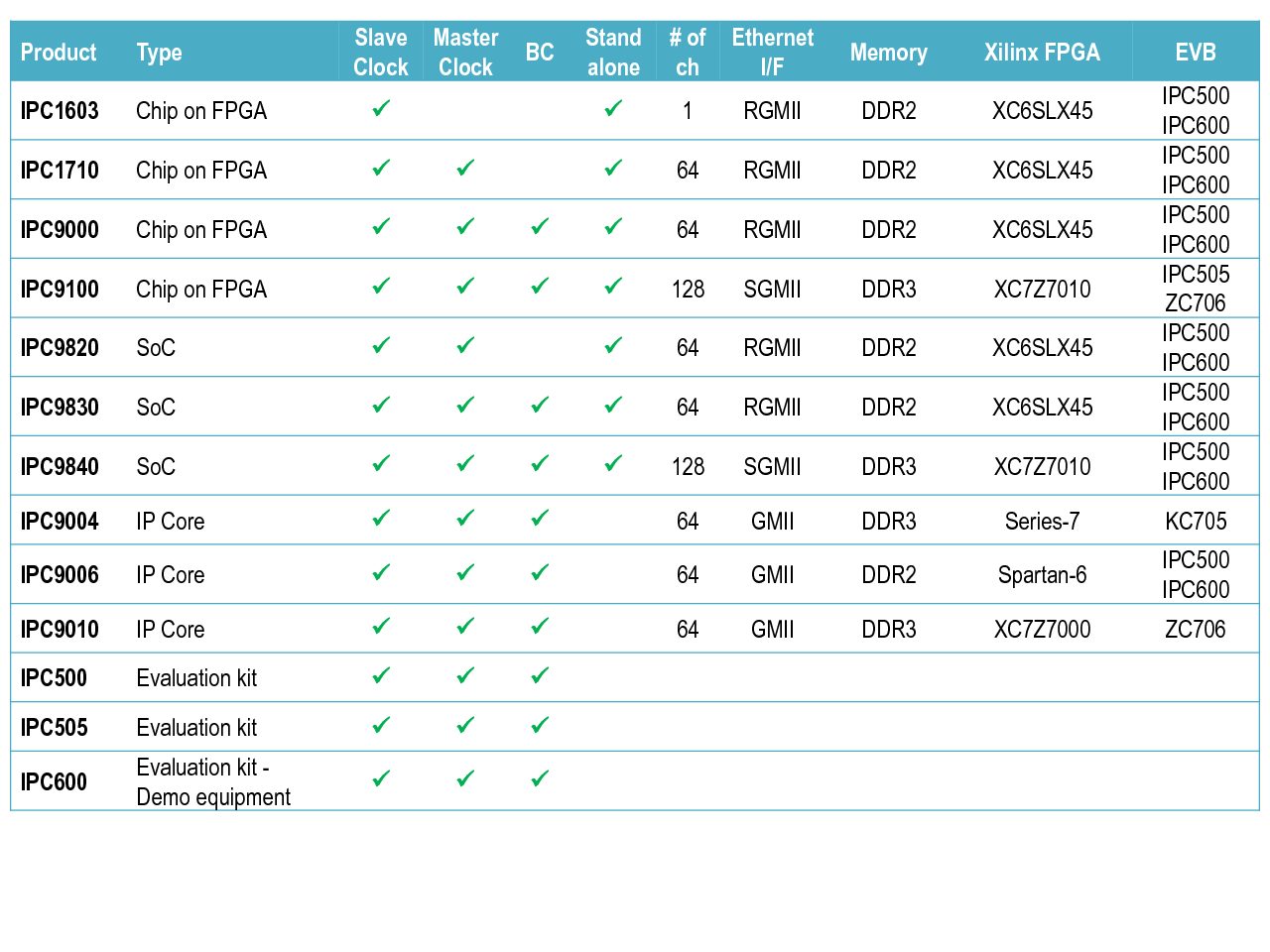The height and width of the screenshot is (952, 1270).
Task: Click 'Evaluation kit - Demo equipment' type cell
Action: click(213, 781)
